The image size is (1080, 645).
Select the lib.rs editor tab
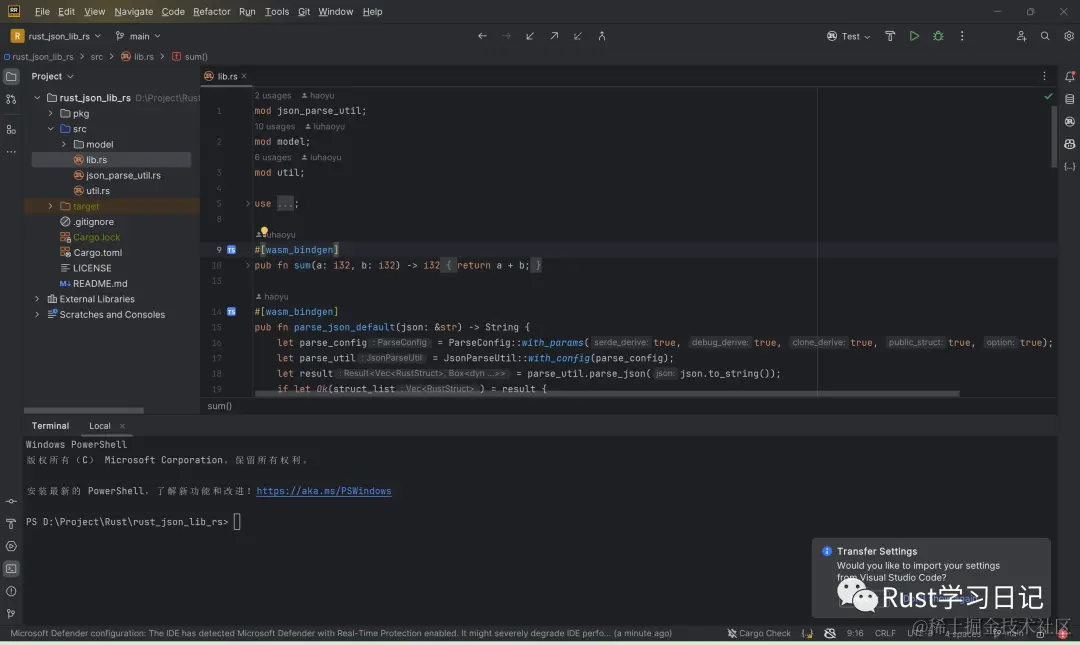click(227, 76)
